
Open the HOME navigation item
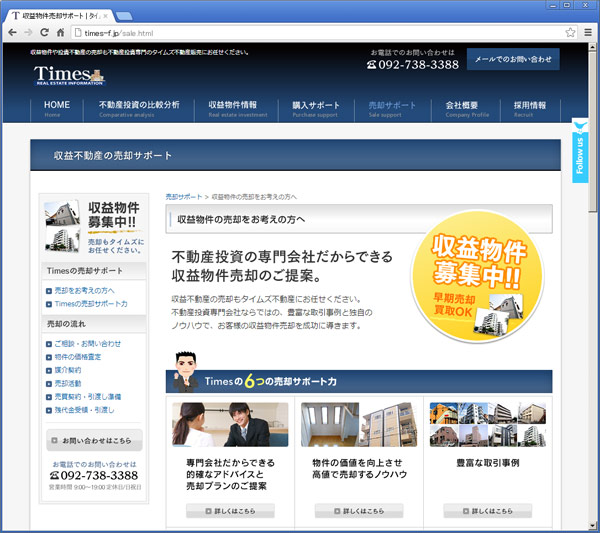pos(57,109)
